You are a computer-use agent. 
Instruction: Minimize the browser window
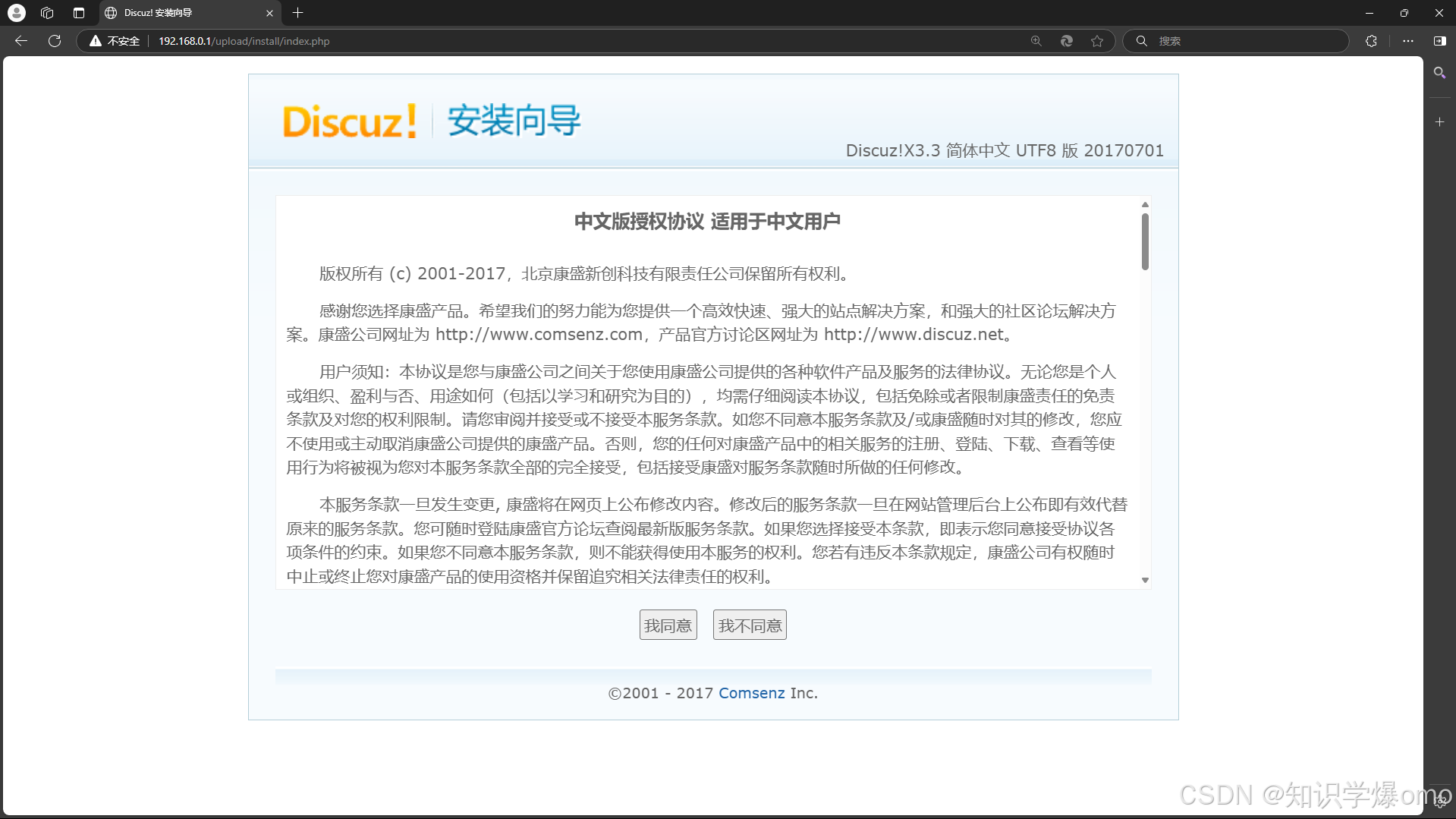point(1369,13)
